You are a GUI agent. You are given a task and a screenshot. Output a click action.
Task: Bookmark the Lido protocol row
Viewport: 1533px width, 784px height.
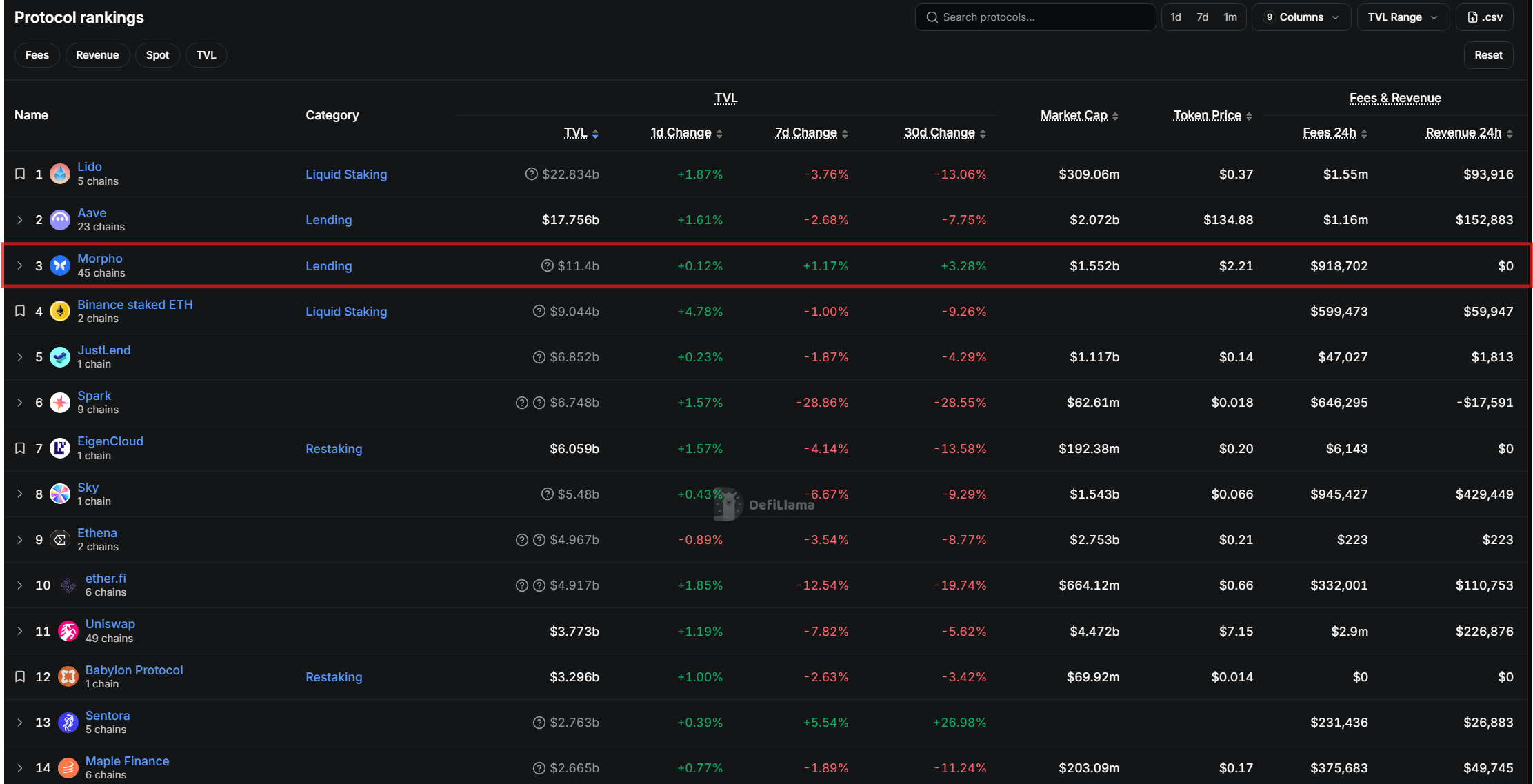click(x=20, y=174)
